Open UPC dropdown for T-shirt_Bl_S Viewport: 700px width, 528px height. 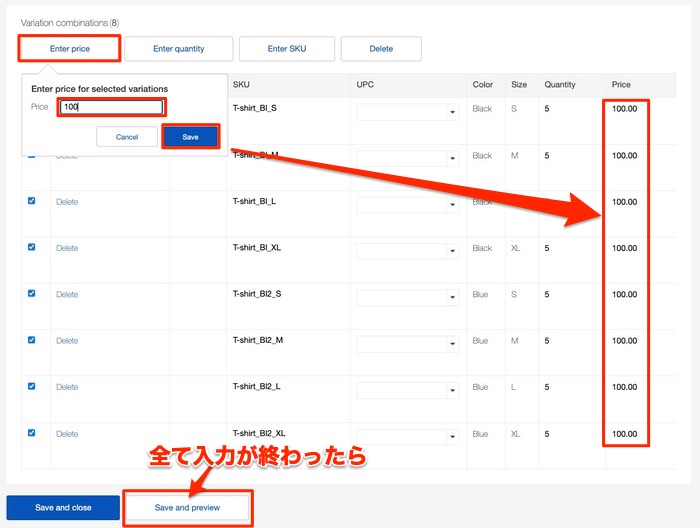452,112
